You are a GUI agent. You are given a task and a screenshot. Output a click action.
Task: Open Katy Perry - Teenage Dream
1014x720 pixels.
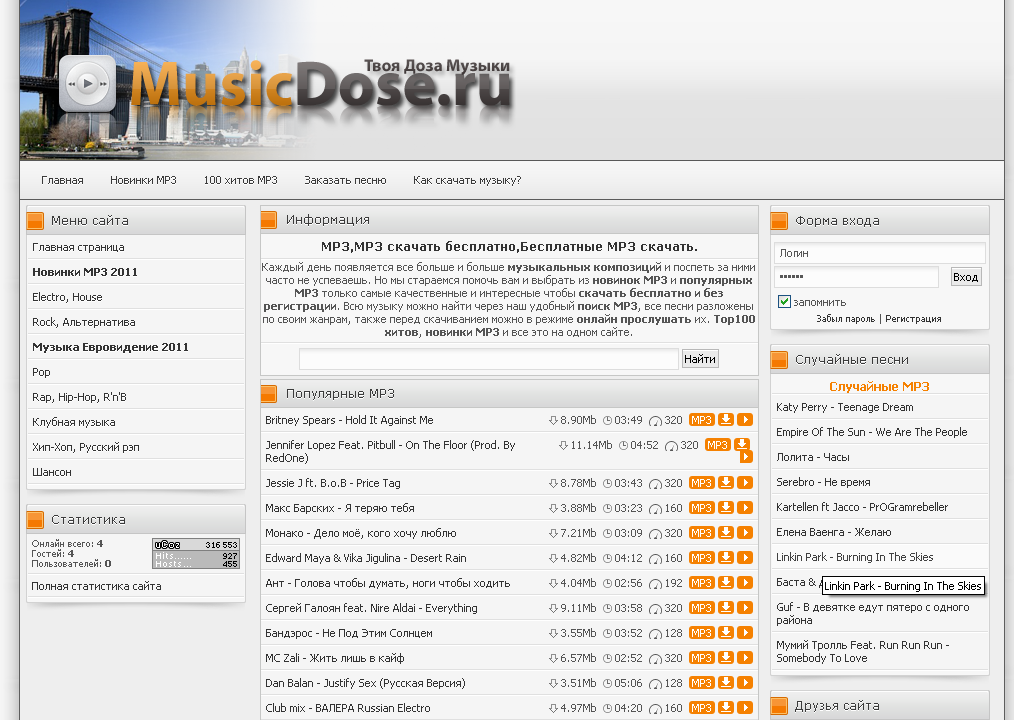coord(845,407)
